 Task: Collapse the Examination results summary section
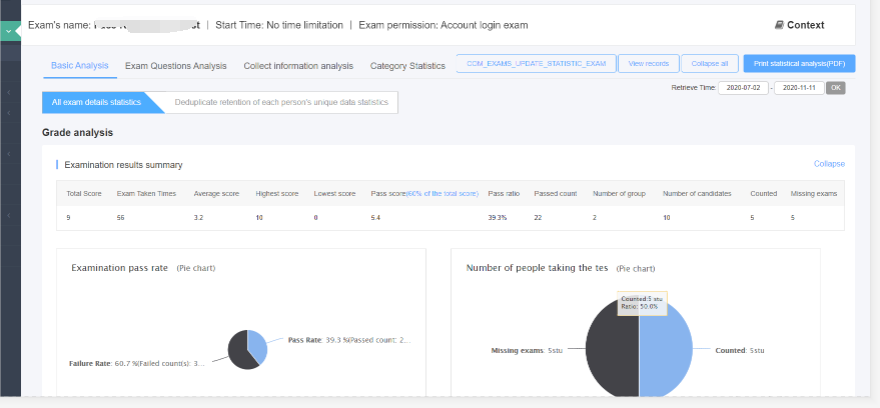tap(829, 164)
